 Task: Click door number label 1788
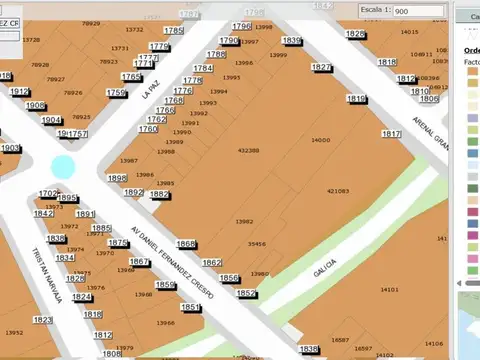(216, 54)
